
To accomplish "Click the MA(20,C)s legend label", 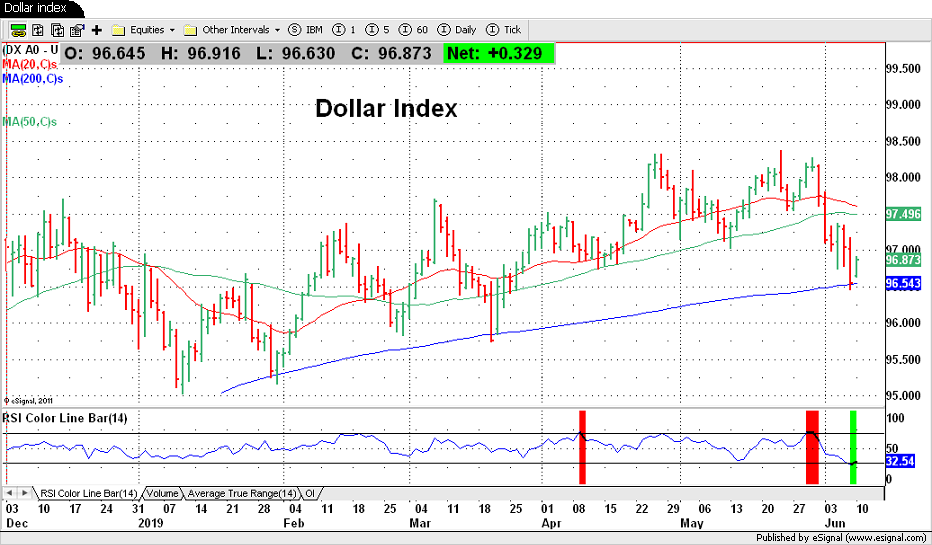I will point(30,64).
